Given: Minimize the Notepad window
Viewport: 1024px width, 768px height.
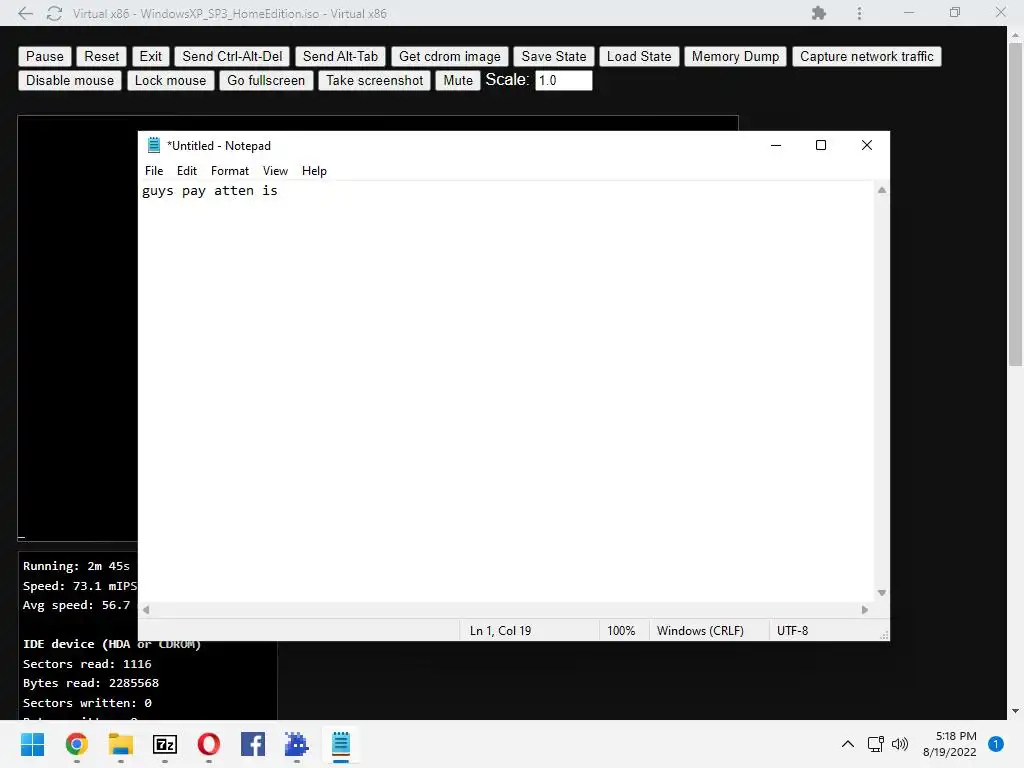Looking at the screenshot, I should point(776,145).
